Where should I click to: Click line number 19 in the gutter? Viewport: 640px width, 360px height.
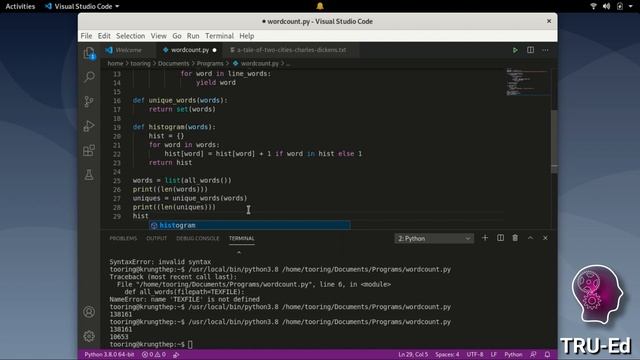[117, 127]
